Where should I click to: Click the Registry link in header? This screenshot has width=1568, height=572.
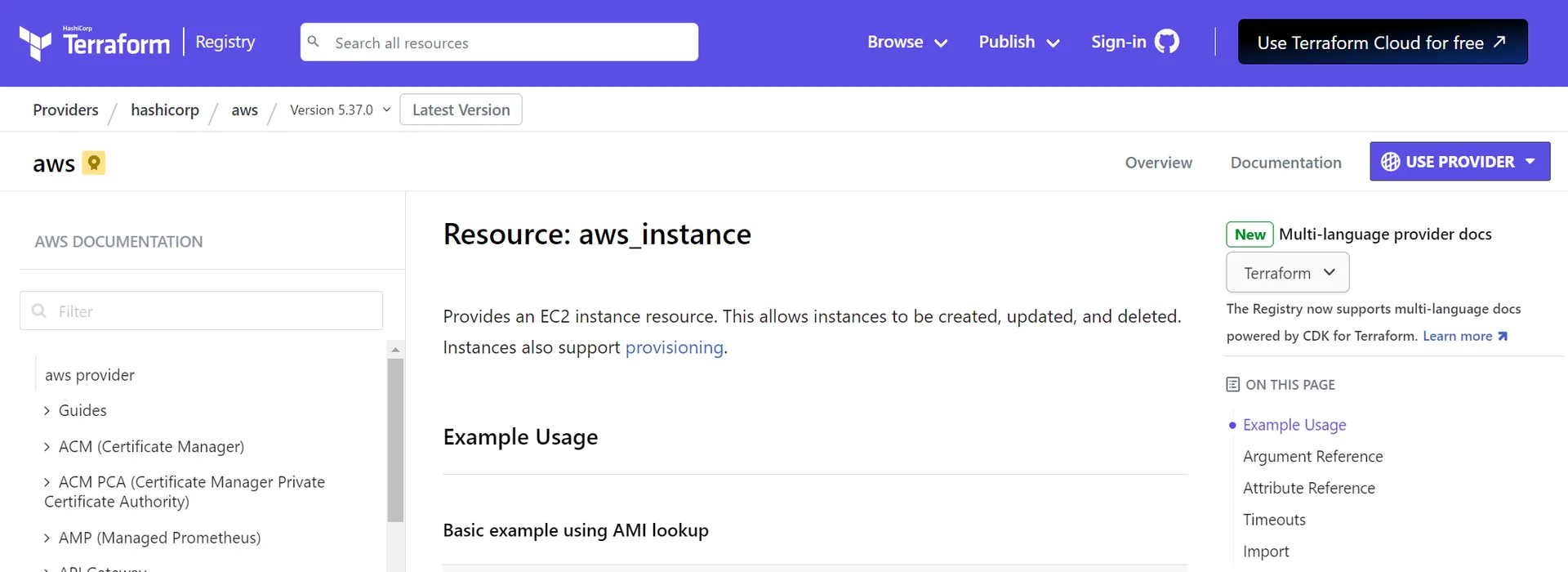(225, 42)
